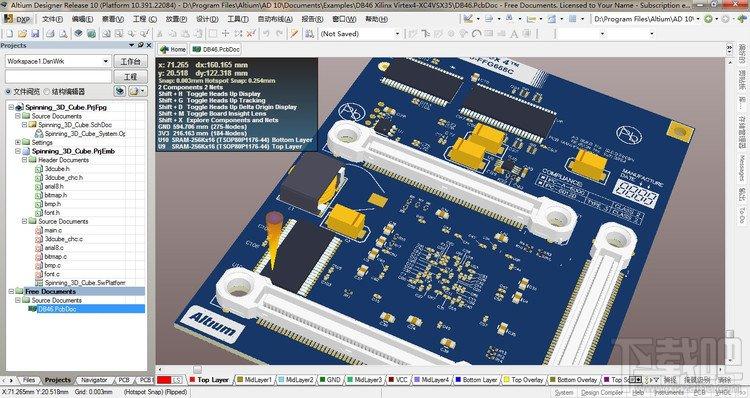Open the 自动布线(A) menu
This screenshot has height=398, width=750.
275,19
